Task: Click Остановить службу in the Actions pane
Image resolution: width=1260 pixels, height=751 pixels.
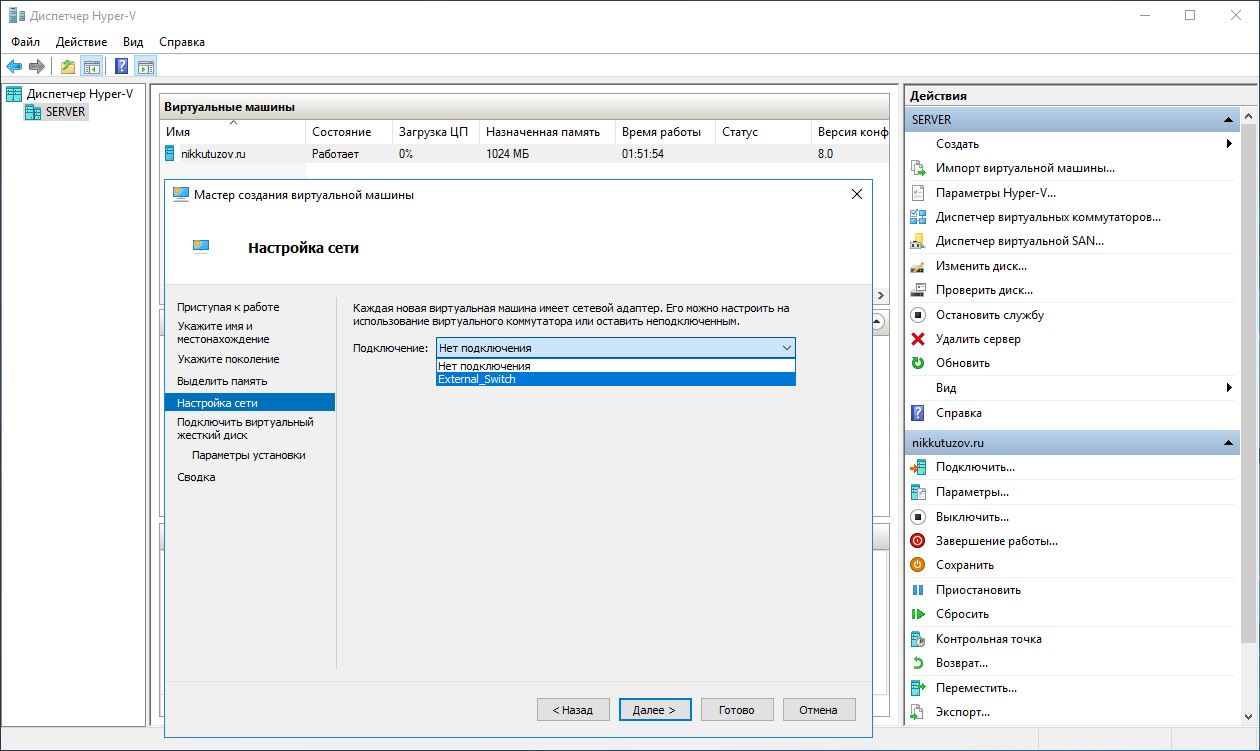Action: pos(989,315)
